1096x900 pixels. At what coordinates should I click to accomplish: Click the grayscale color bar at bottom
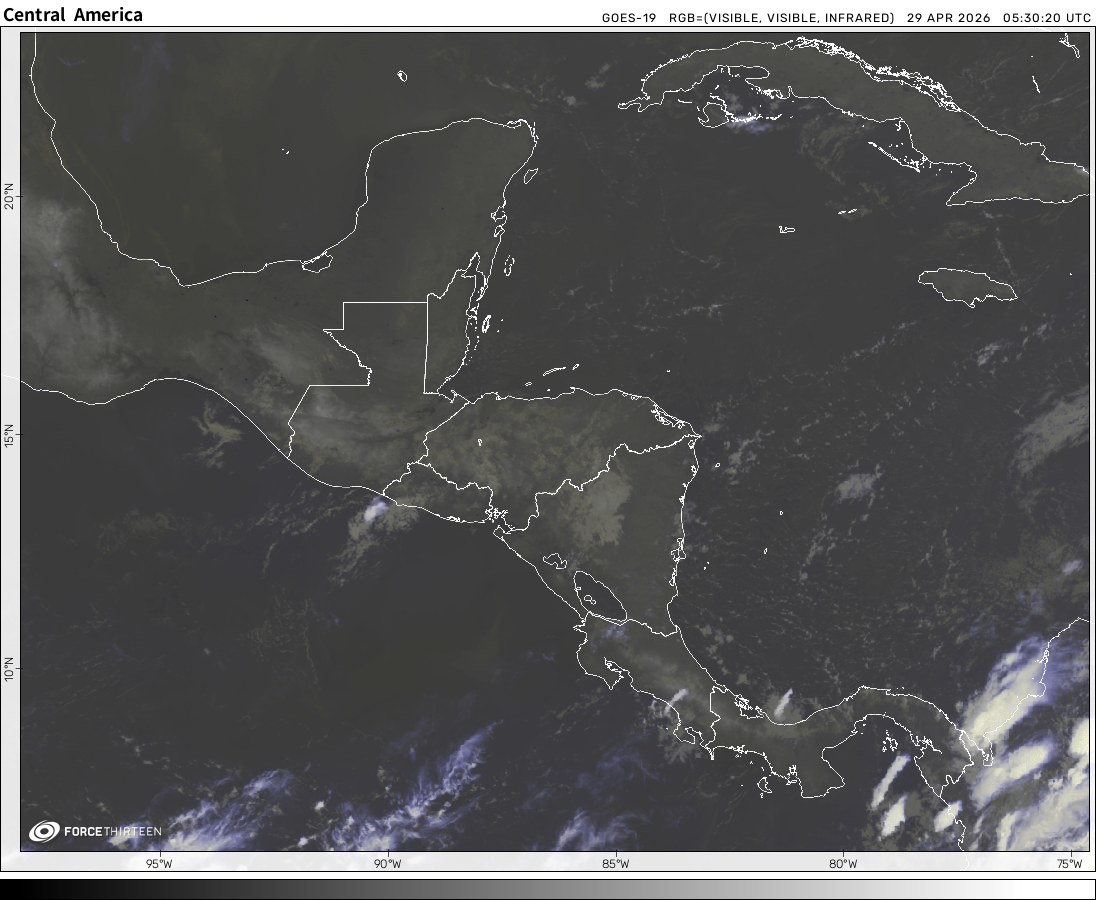tap(548, 889)
